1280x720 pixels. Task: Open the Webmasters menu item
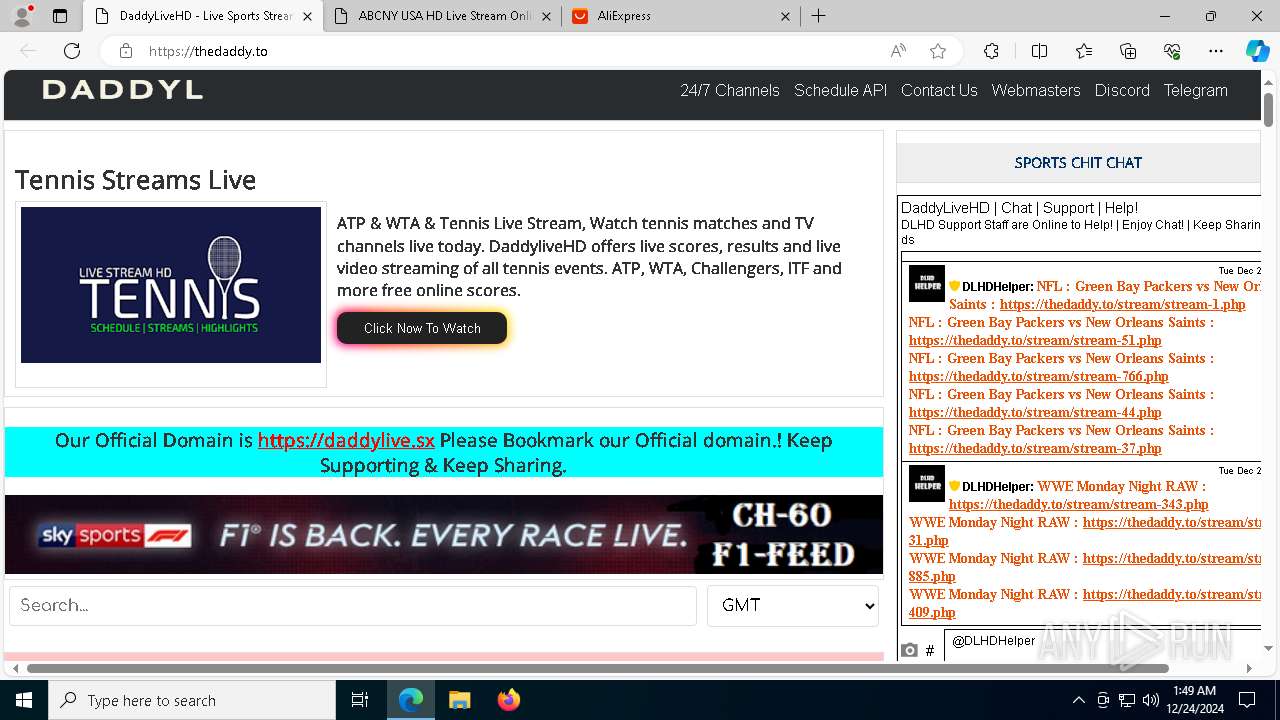[1036, 90]
